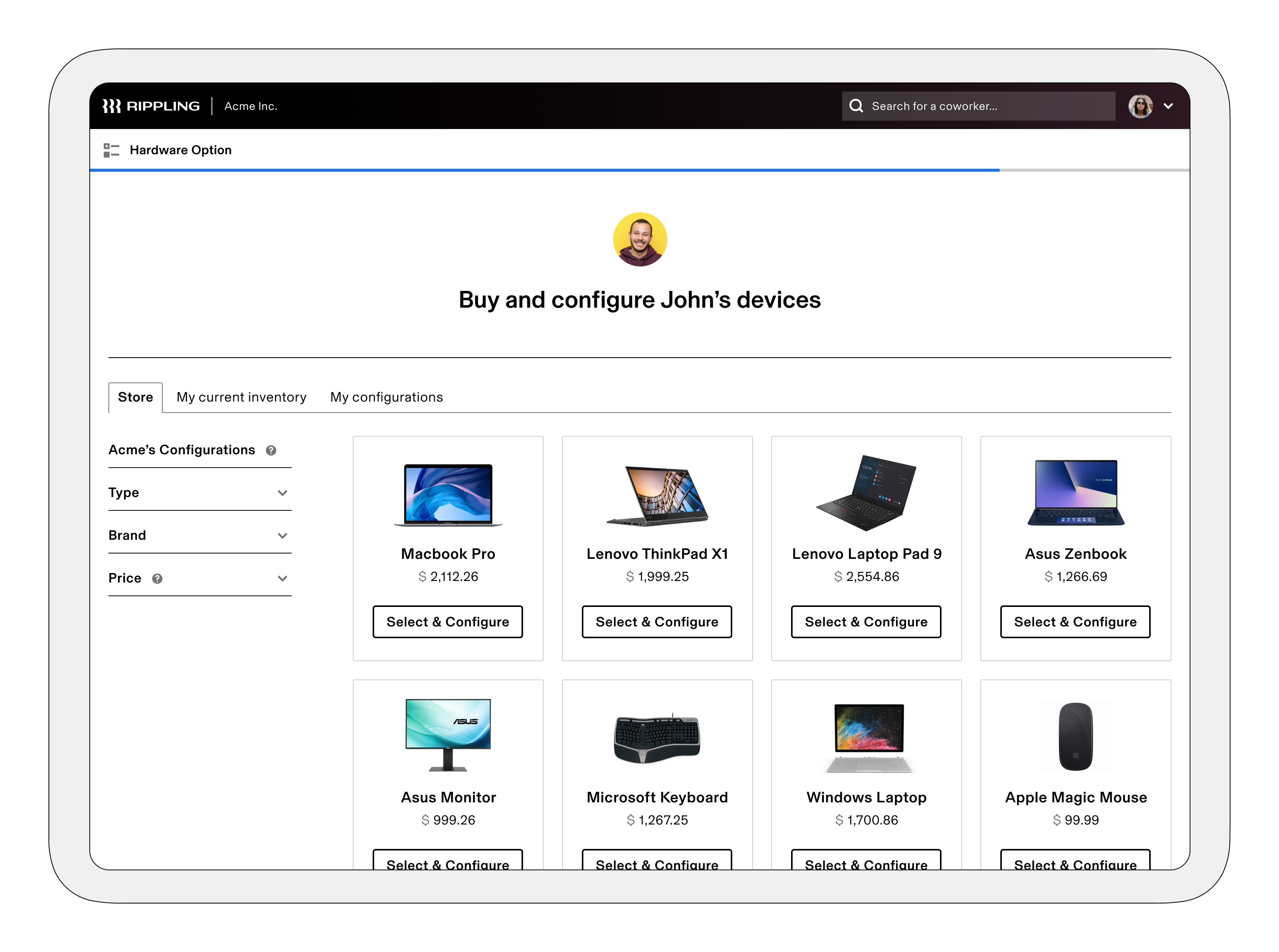The height and width of the screenshot is (952, 1279).
Task: Click help icon next to Price
Action: 157,579
